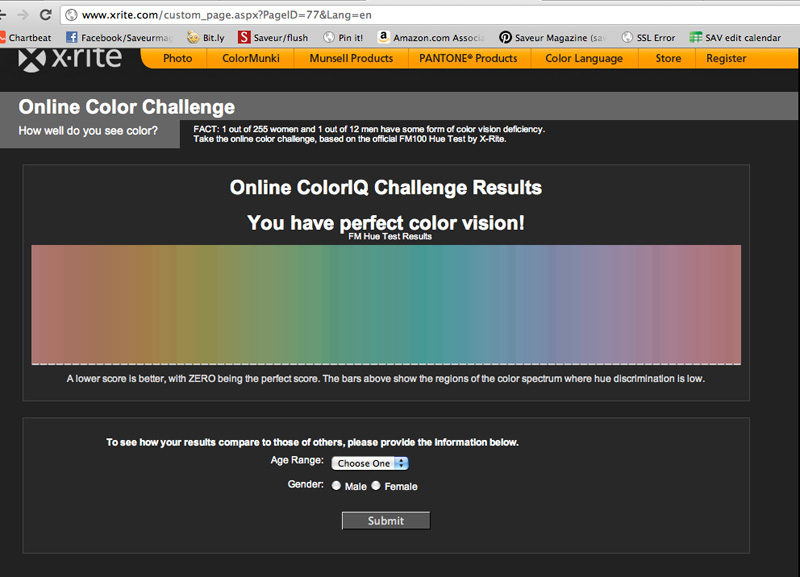Screen dimensions: 800x577
Task: Select the Female gender option
Action: pos(376,486)
